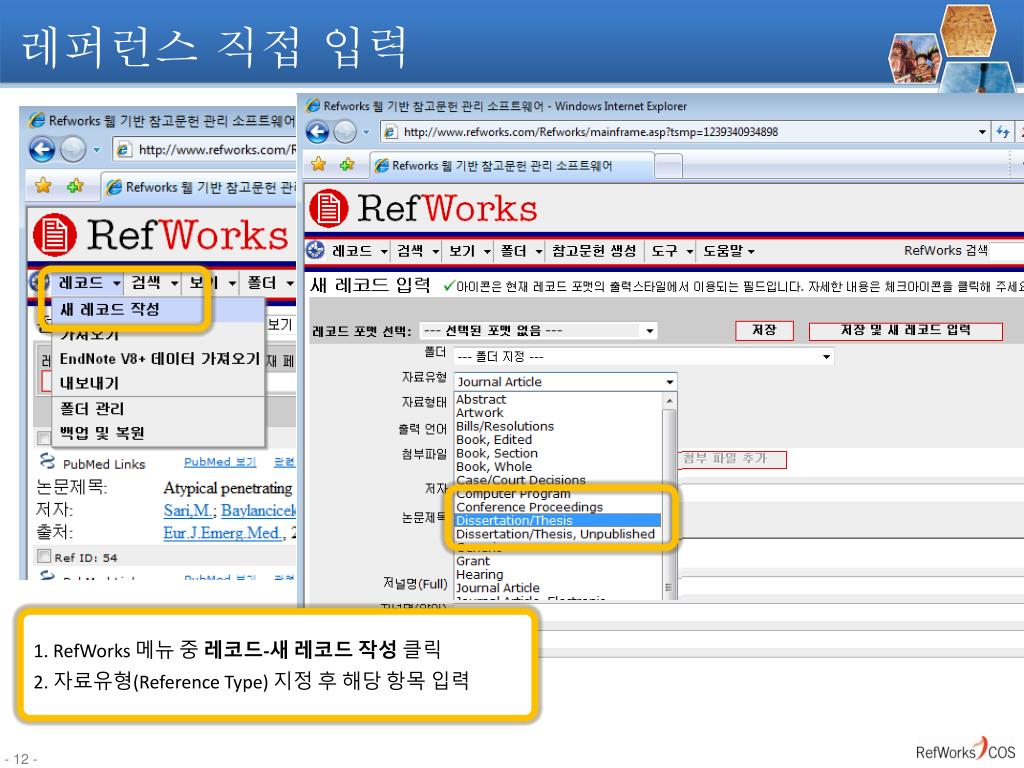Select Artwork in reference type list
The width and height of the screenshot is (1024, 768).
[558, 413]
